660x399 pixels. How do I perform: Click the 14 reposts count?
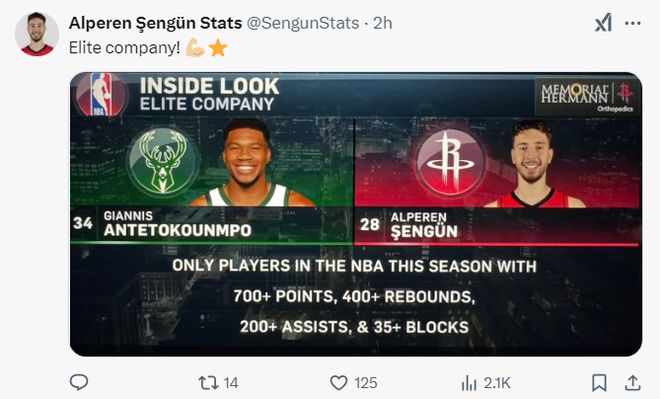point(231,383)
